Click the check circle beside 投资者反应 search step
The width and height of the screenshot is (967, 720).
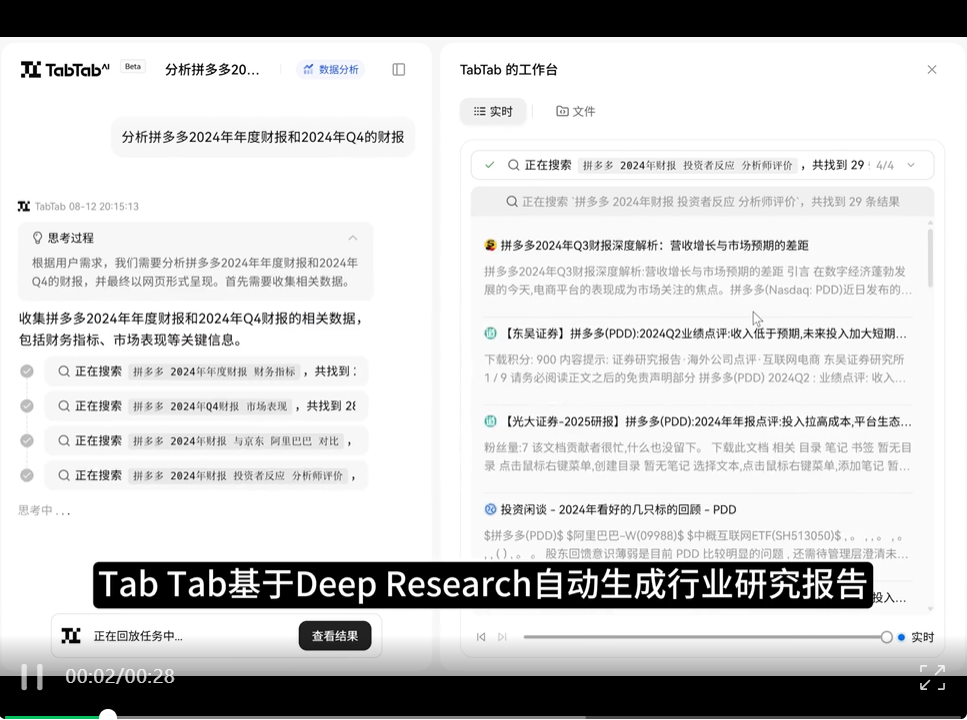coord(27,475)
